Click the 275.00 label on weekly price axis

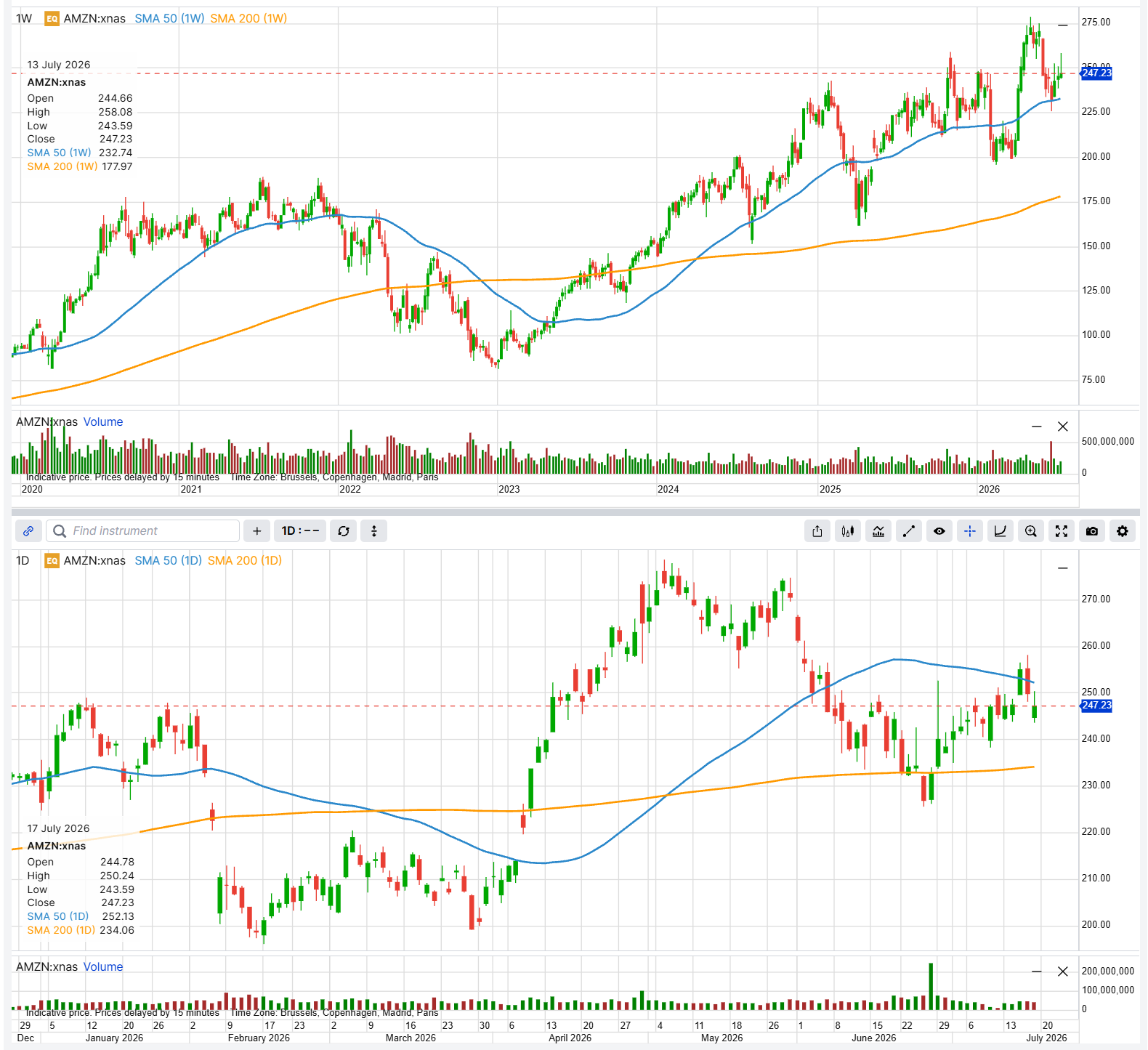pos(1096,23)
